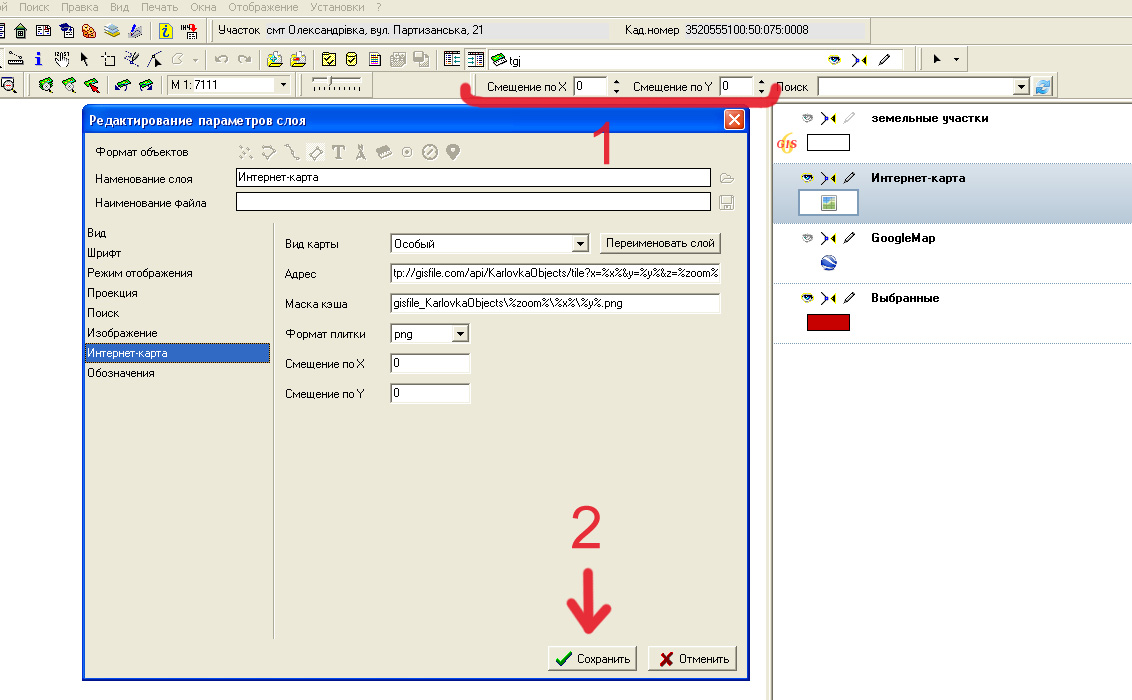Select Проекция in the settings list
1132x700 pixels.
112,293
